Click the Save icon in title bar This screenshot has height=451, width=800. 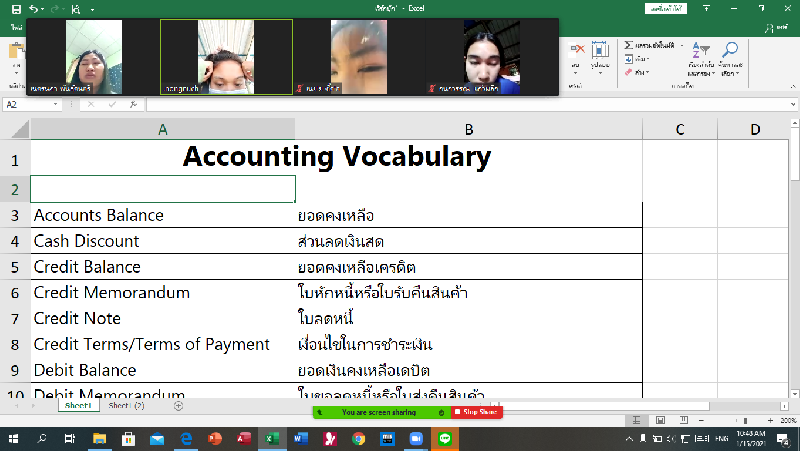(x=15, y=8)
